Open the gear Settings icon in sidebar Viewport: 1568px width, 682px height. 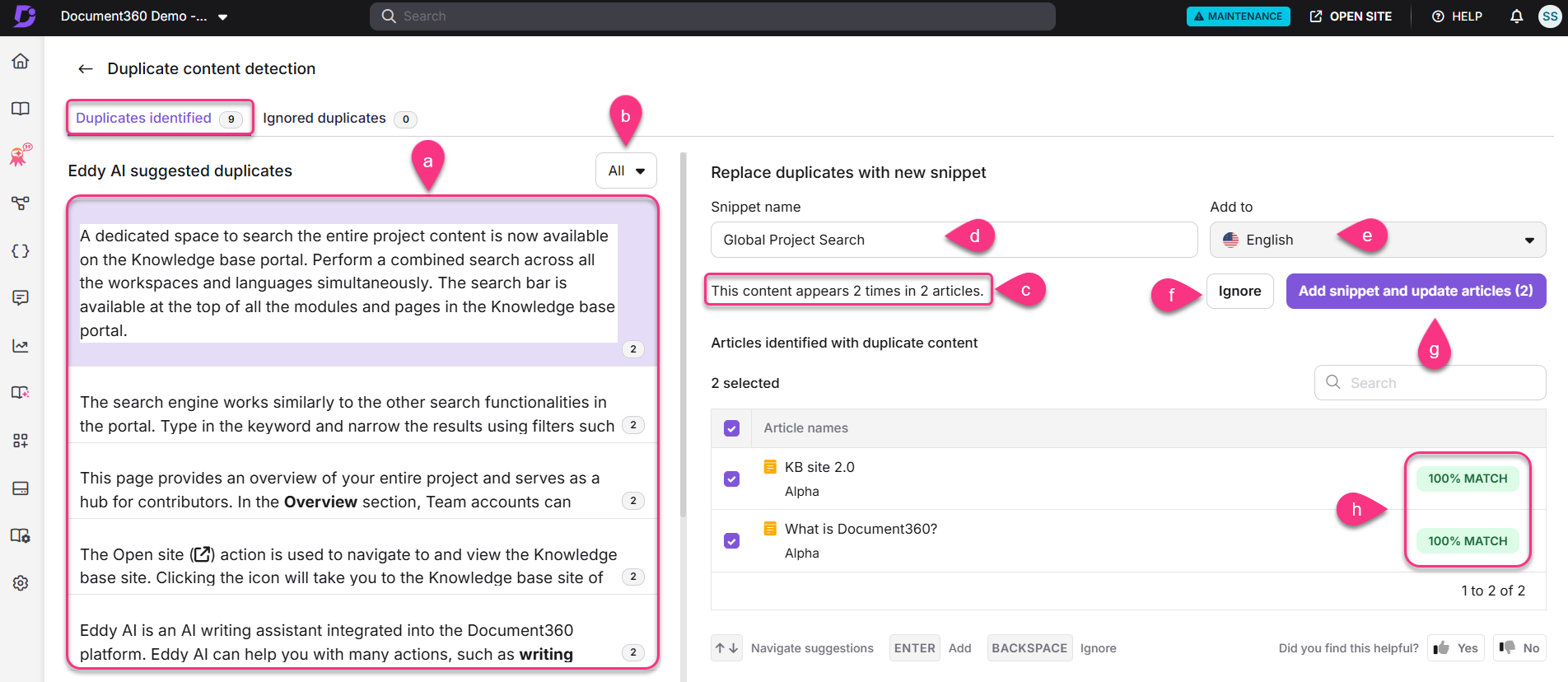(21, 583)
